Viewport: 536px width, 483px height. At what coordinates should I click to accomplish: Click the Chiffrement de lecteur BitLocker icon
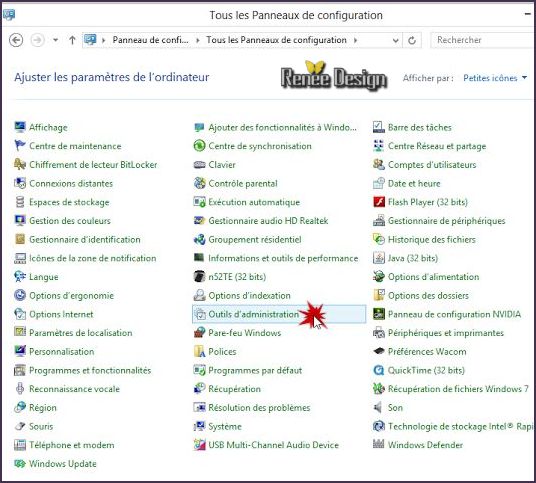point(20,165)
